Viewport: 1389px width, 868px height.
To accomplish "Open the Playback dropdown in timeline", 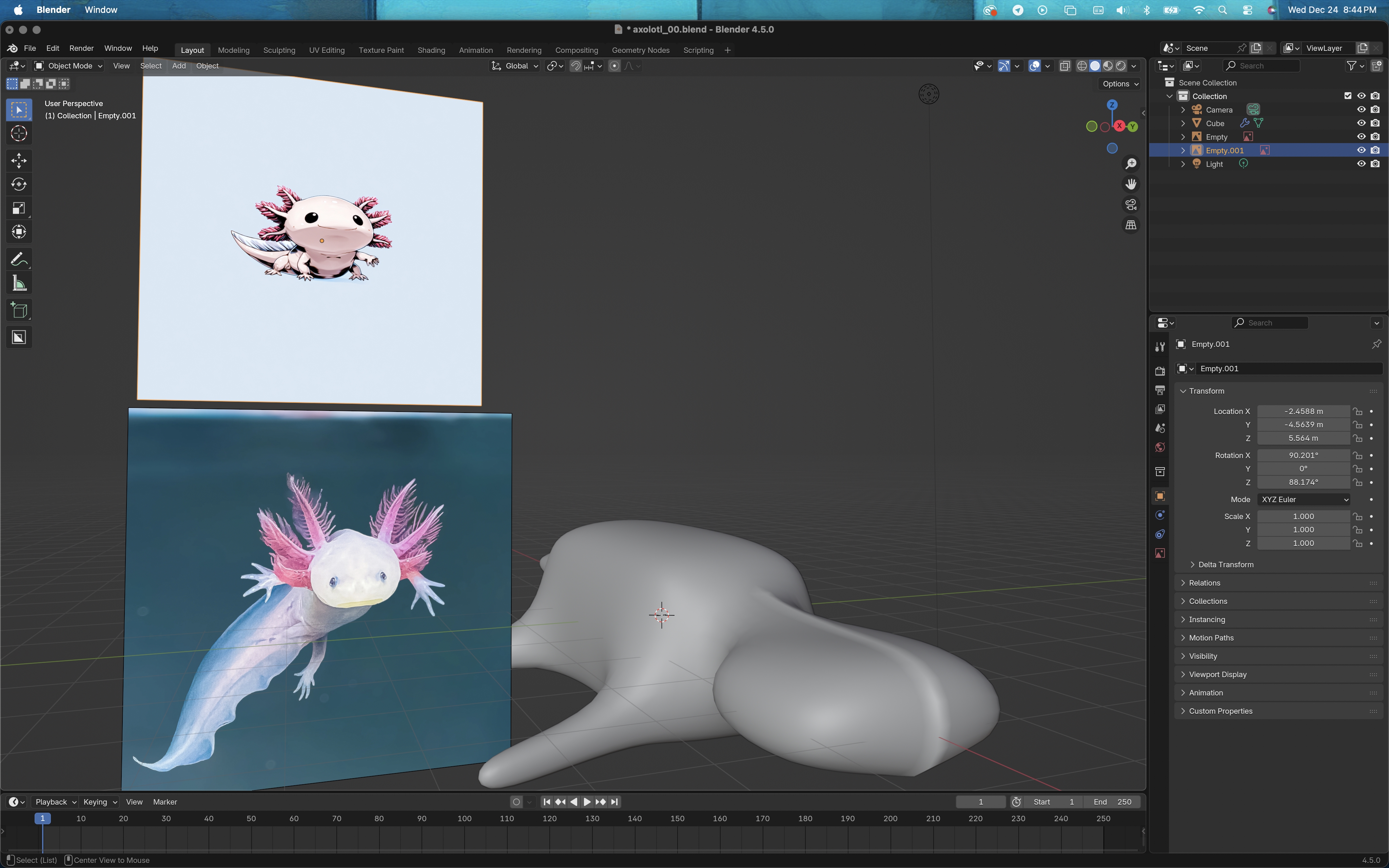I will pyautogui.click(x=55, y=802).
